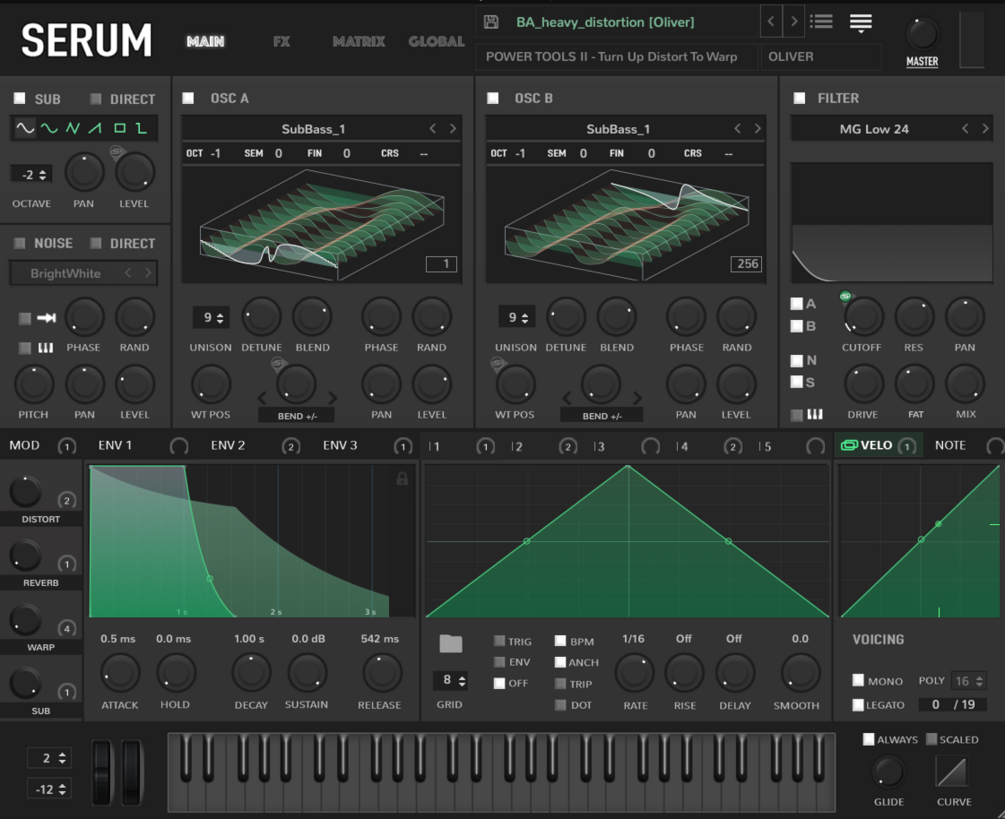Click modulation tag on Sub Level knob

tap(117, 153)
